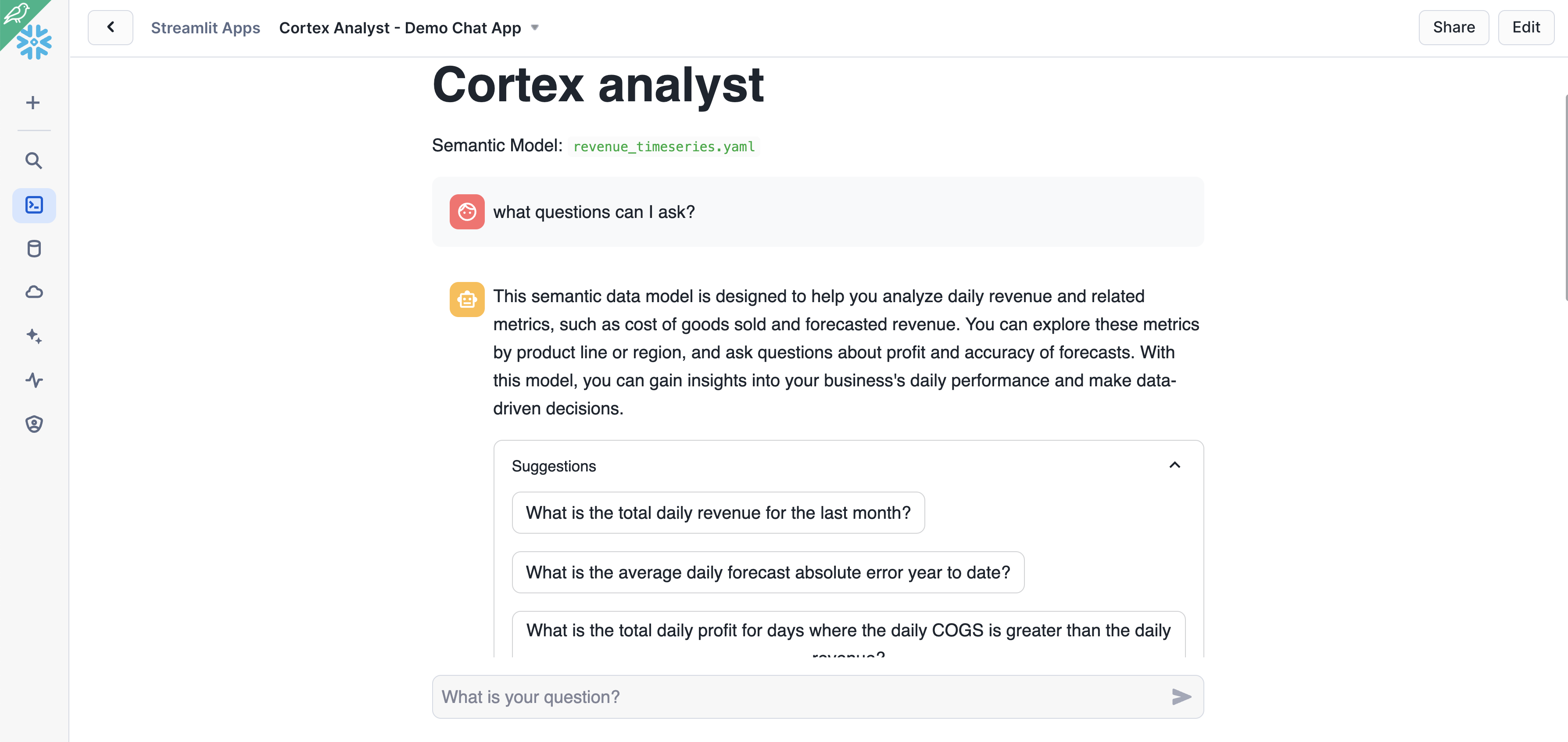
Task: Open the Projects terminal icon in sidebar
Action: tap(34, 206)
